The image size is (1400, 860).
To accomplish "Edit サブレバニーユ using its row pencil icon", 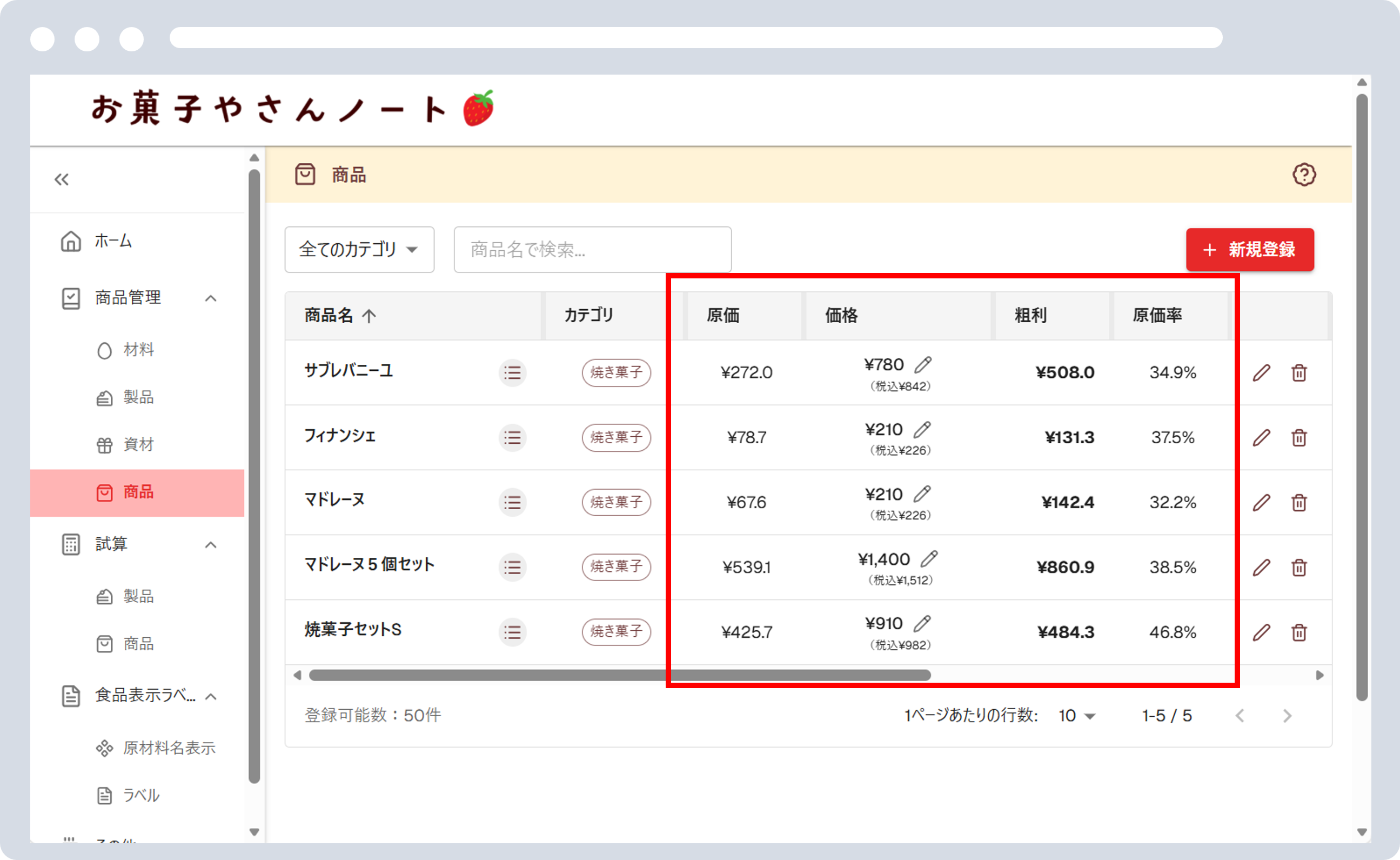I will pyautogui.click(x=1261, y=372).
